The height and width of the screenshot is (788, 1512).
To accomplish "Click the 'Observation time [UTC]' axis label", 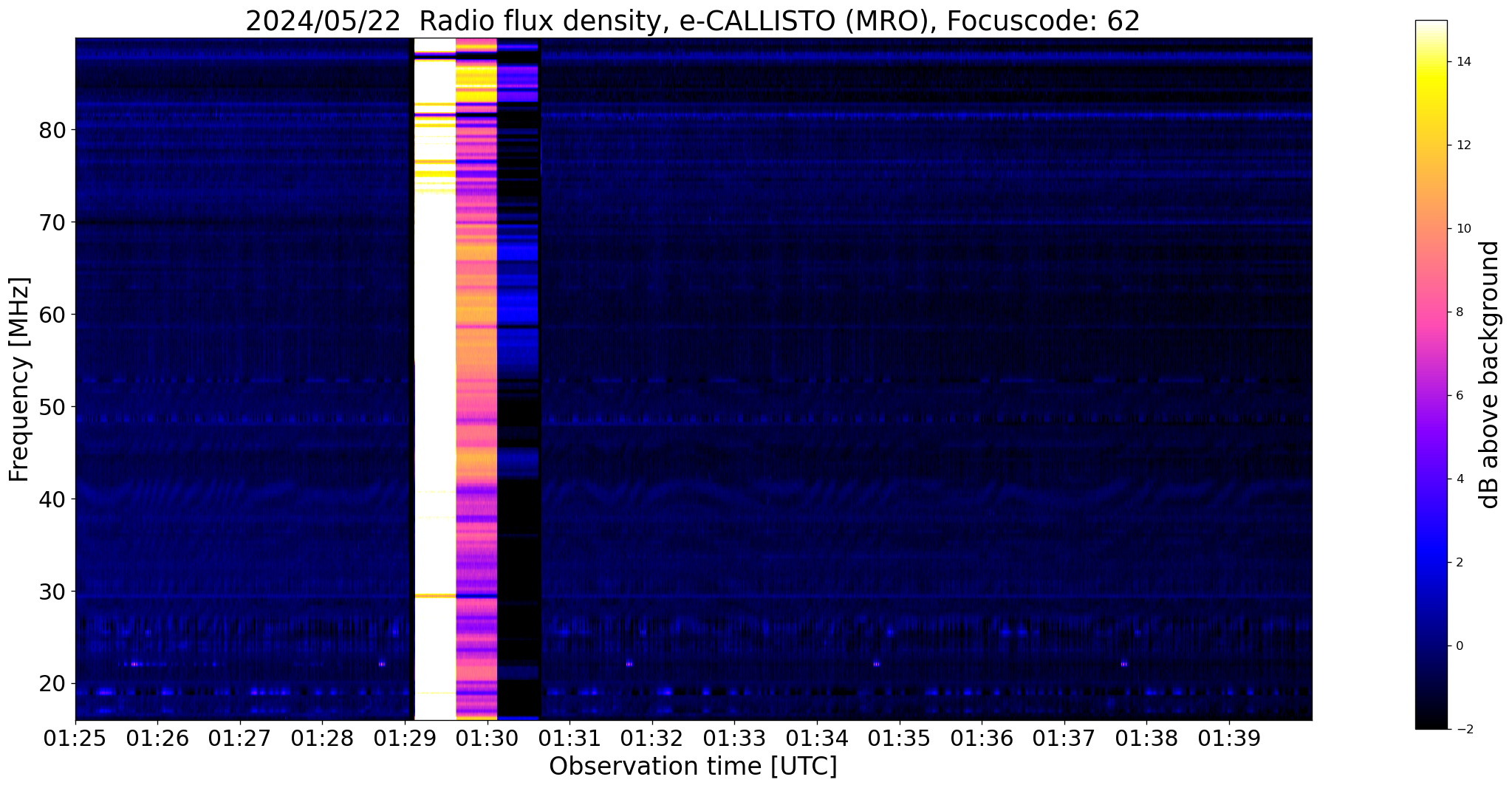I will 693,767.
